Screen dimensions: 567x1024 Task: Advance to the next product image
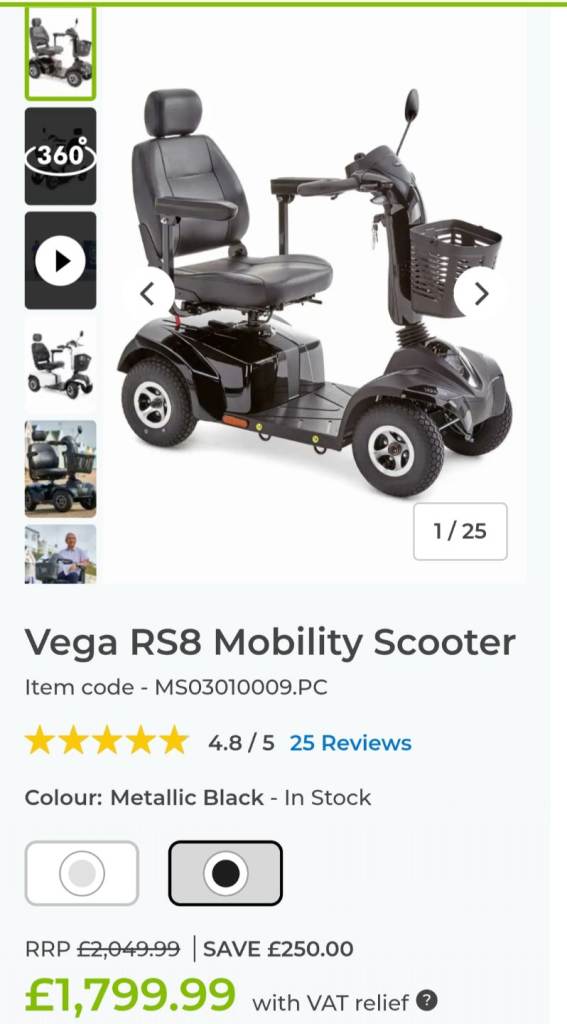481,294
